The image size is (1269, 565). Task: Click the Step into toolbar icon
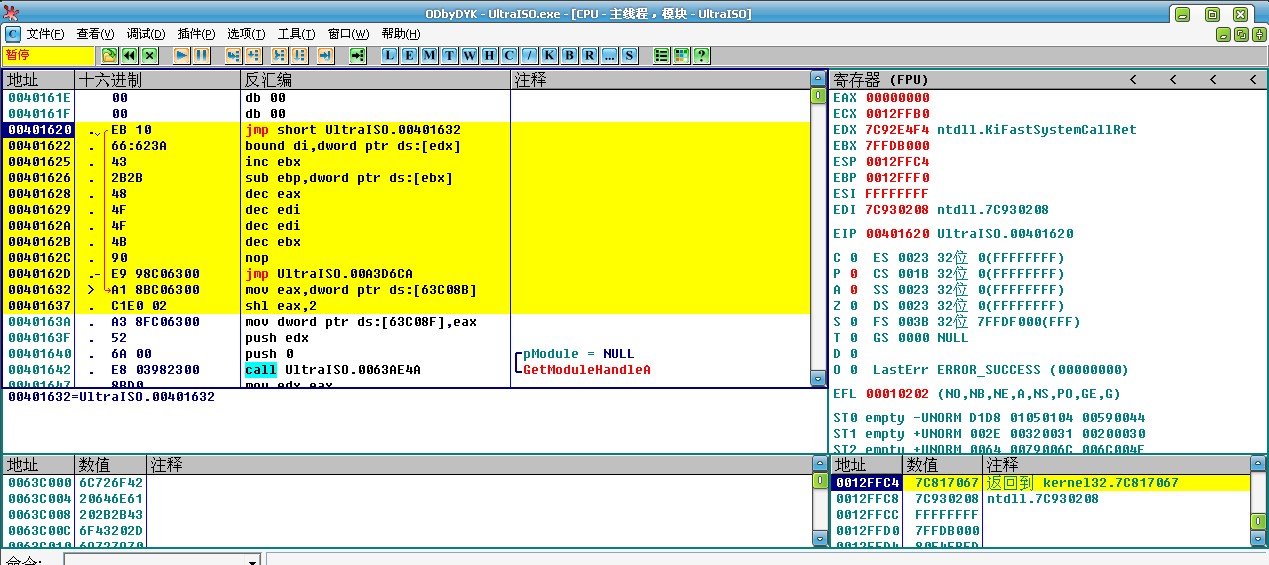233,55
